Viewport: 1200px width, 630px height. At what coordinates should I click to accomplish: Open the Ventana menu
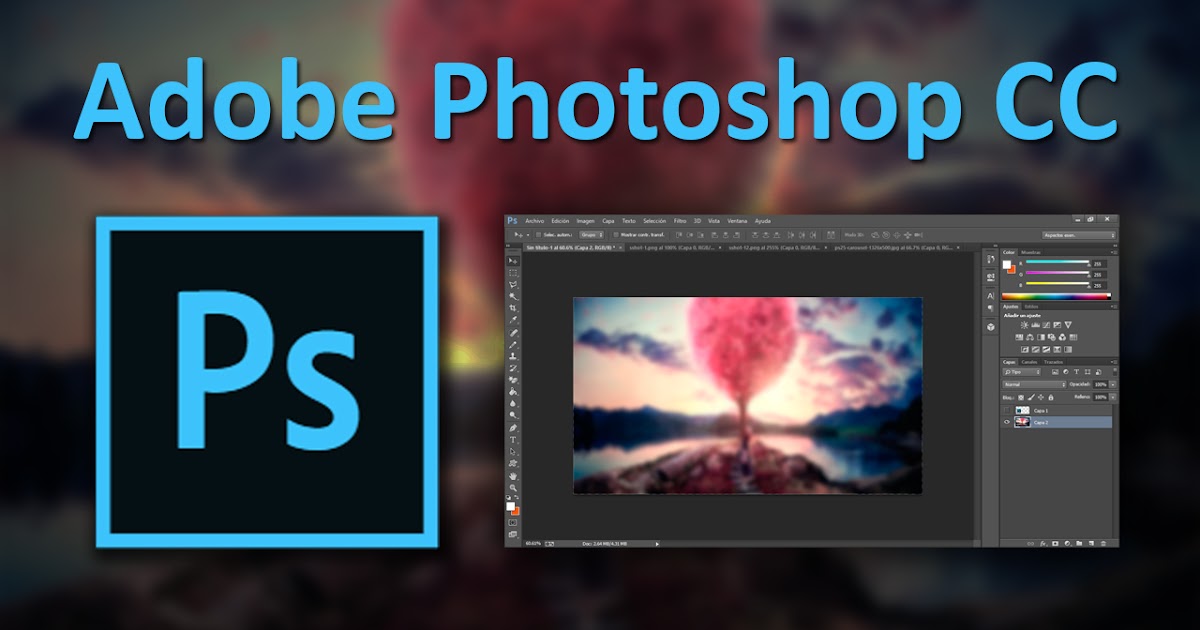point(737,221)
